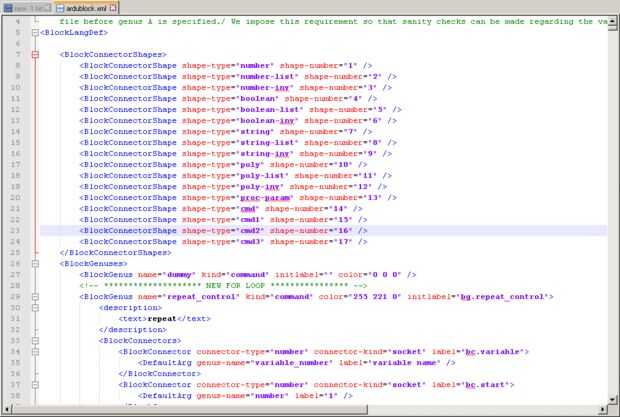This screenshot has height=417, width=620.
Task: Collapse the bc.variable BlockConnector fold marker
Action: coord(35,352)
